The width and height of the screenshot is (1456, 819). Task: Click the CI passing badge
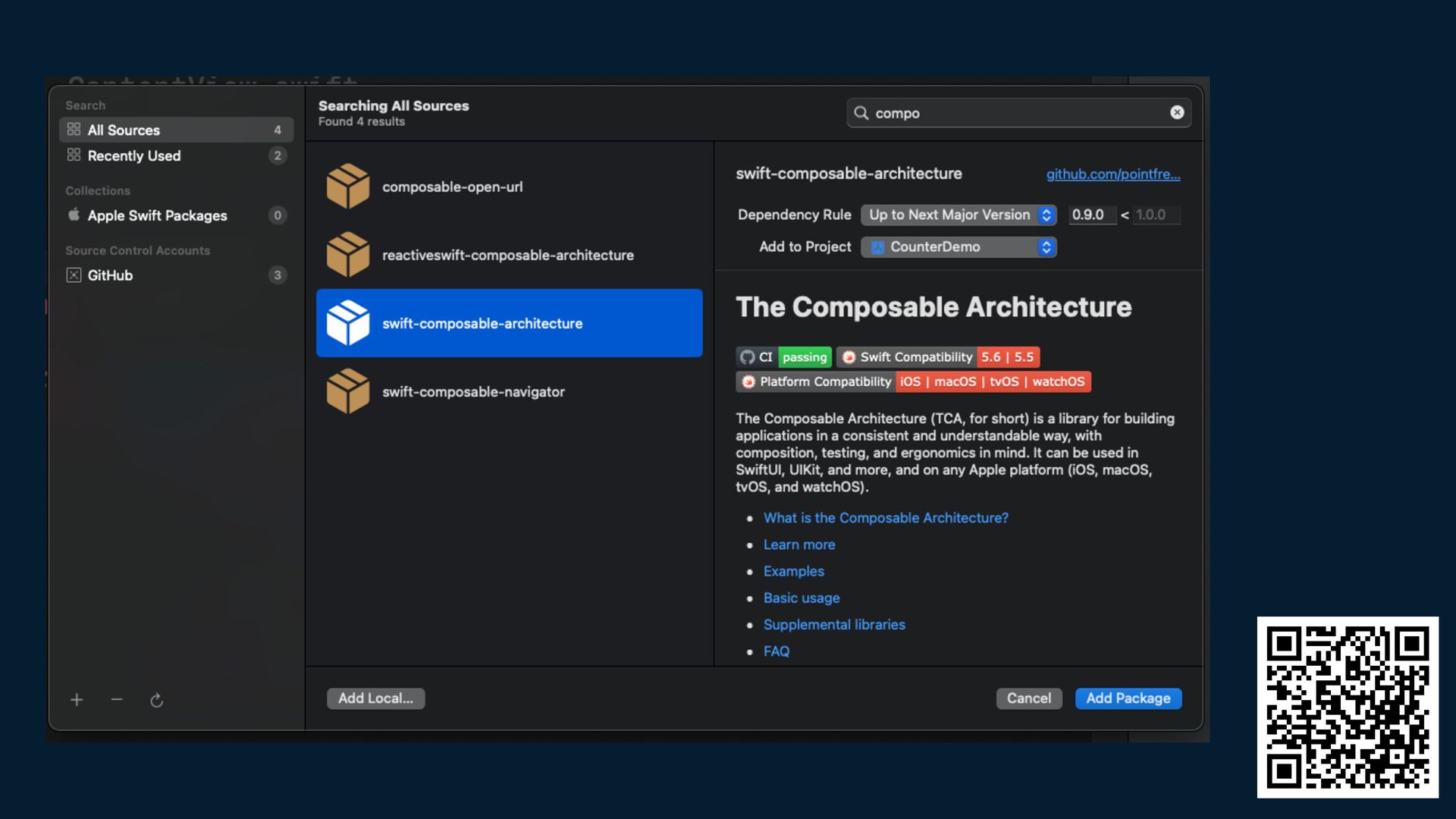pyautogui.click(x=783, y=357)
